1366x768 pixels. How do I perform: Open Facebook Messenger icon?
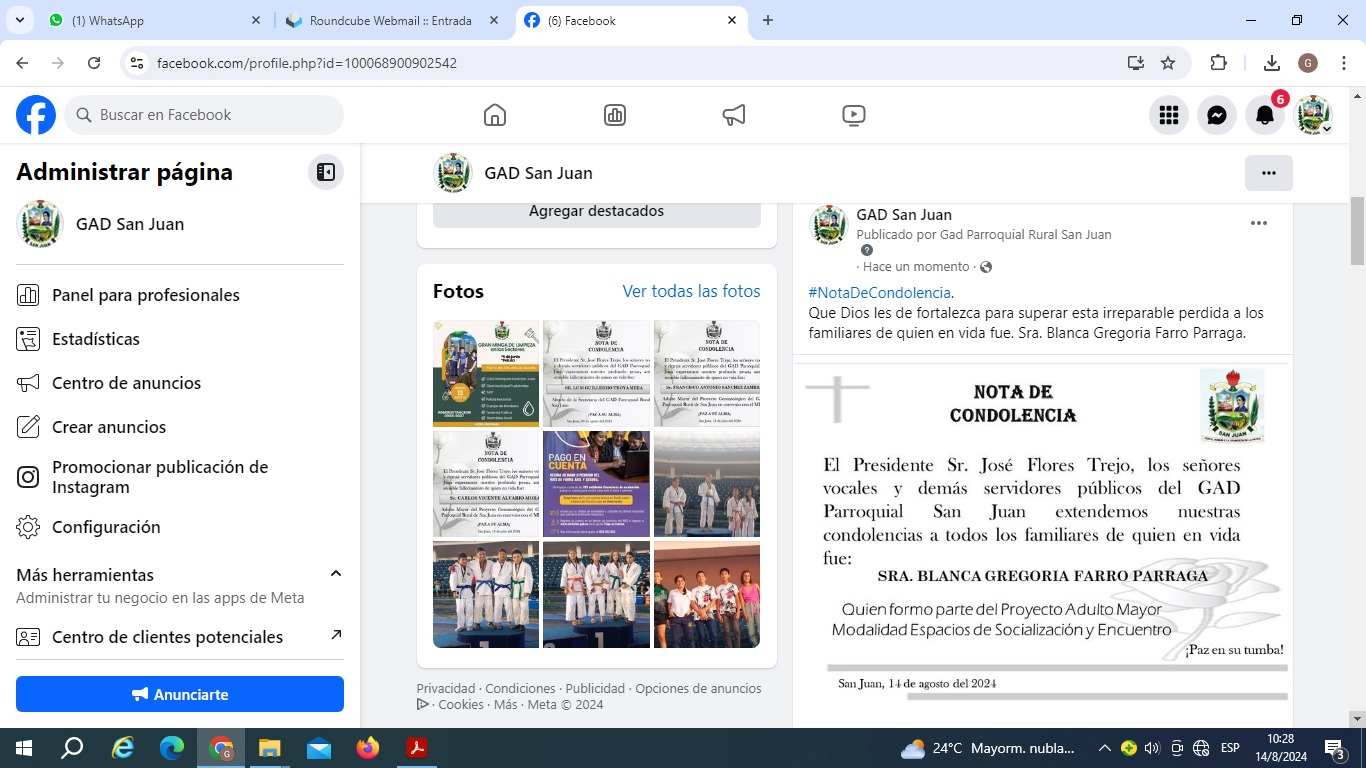click(x=1217, y=116)
